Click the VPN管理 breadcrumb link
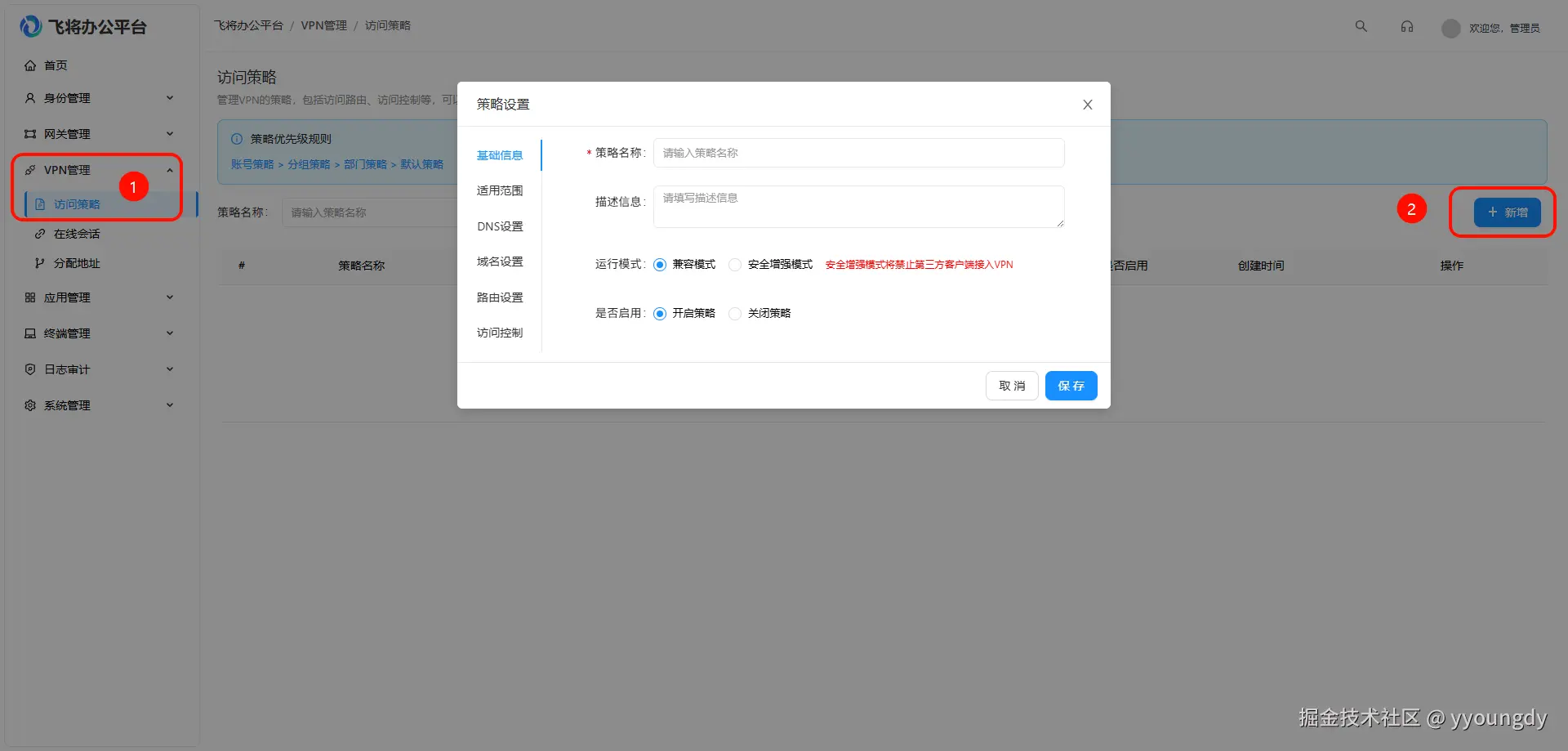1568x751 pixels. (324, 25)
